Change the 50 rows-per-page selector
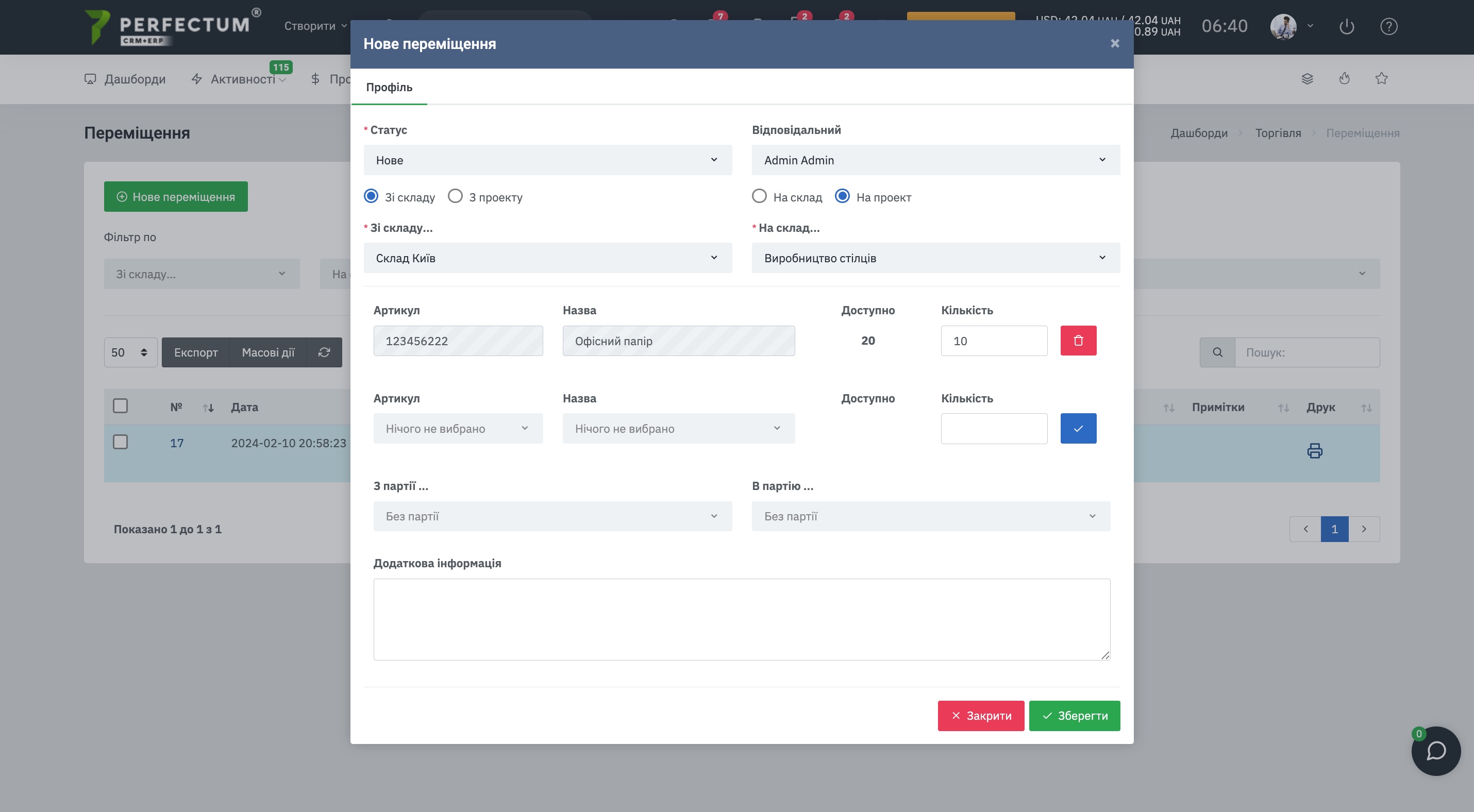This screenshot has height=812, width=1474. (x=130, y=352)
